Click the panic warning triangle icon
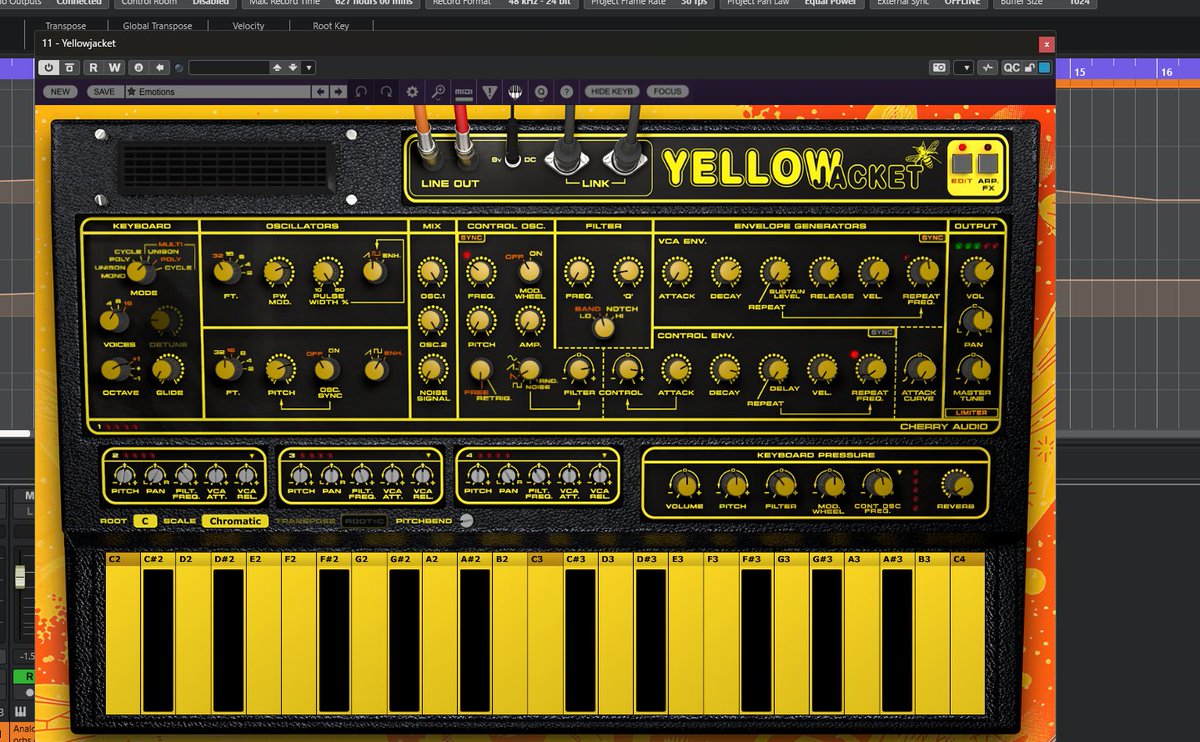Screen dimensions: 1200x742 point(489,92)
